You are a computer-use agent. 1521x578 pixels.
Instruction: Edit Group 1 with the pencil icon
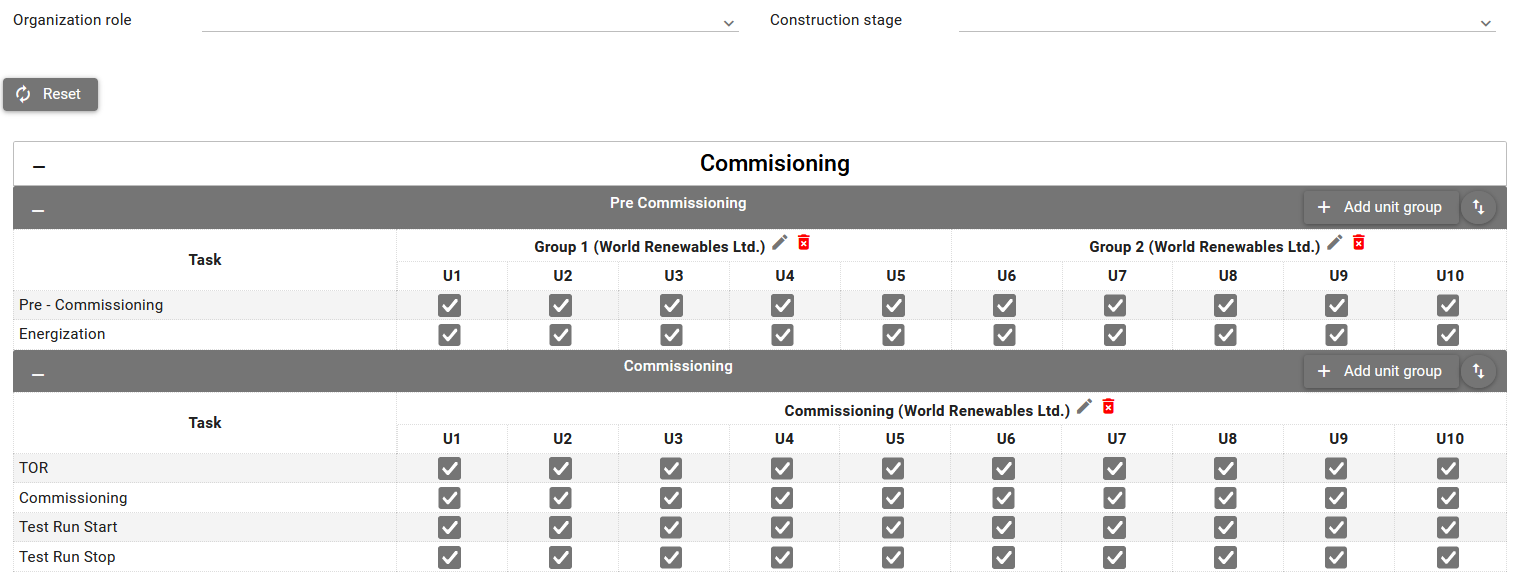pyautogui.click(x=780, y=243)
